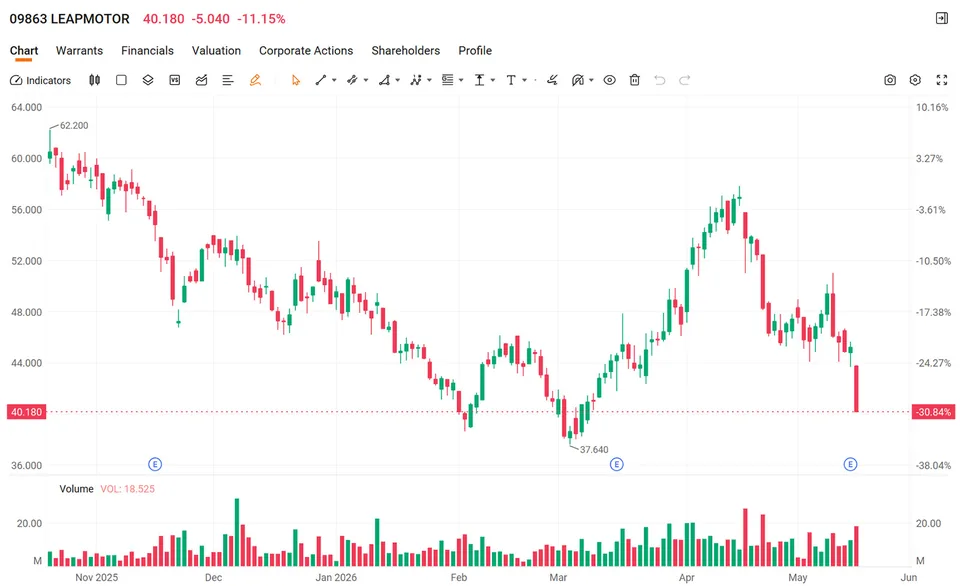Open the layers stack icon
Image resolution: width=960 pixels, height=586 pixels.
[x=148, y=80]
